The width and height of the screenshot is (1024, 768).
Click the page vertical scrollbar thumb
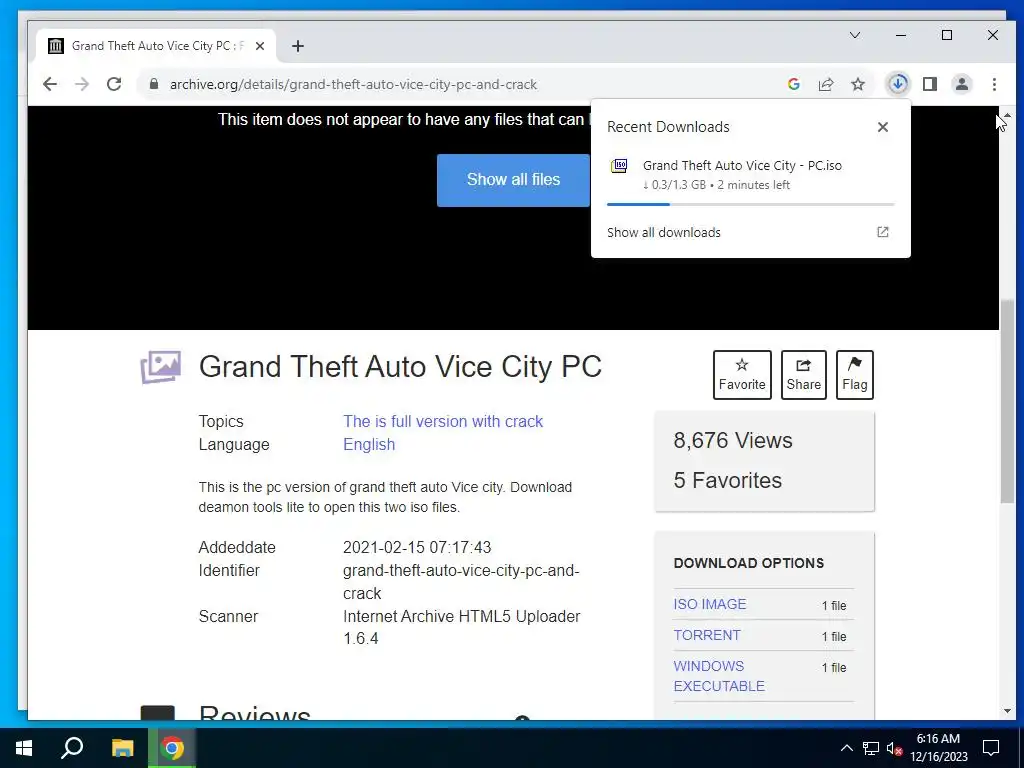(1006, 402)
